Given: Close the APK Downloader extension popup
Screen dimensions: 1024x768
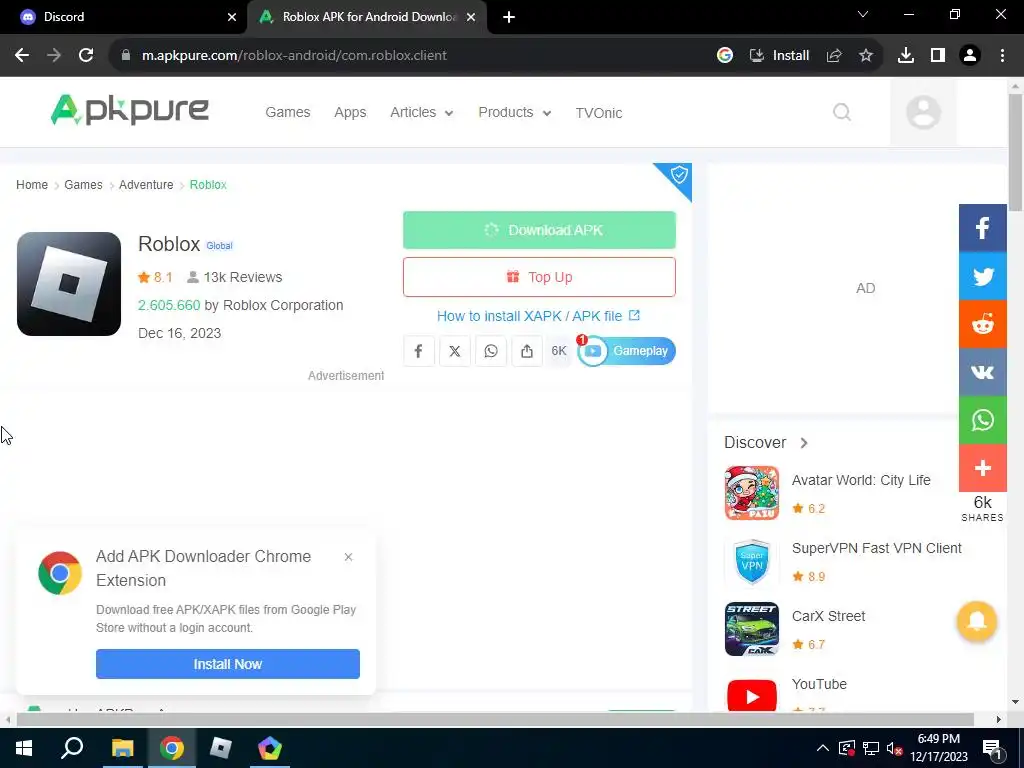Looking at the screenshot, I should click(348, 557).
